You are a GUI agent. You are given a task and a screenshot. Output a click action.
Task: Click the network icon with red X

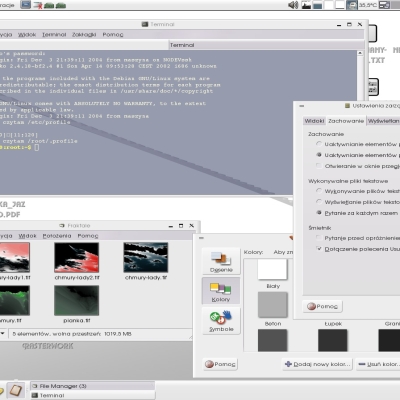coord(38,5)
